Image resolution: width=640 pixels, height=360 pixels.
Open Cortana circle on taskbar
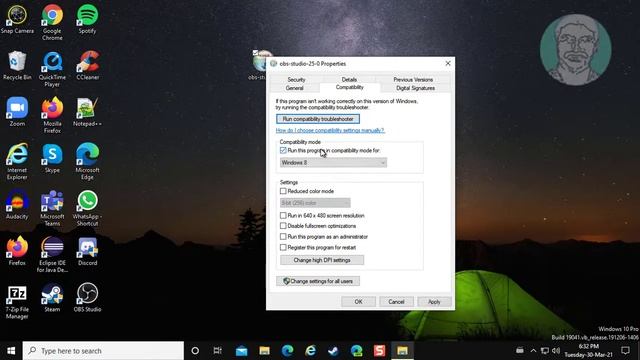195,351
